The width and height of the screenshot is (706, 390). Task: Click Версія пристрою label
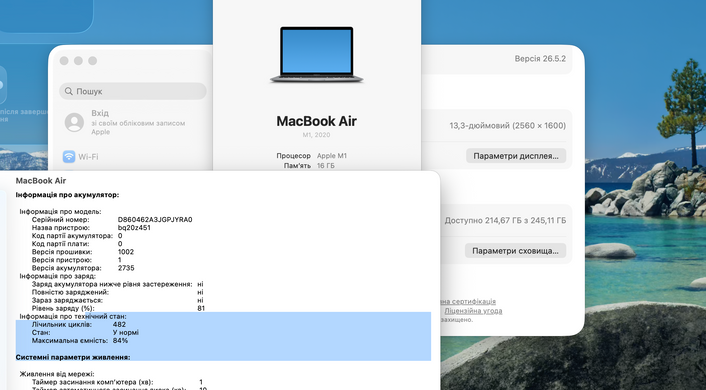click(61, 260)
